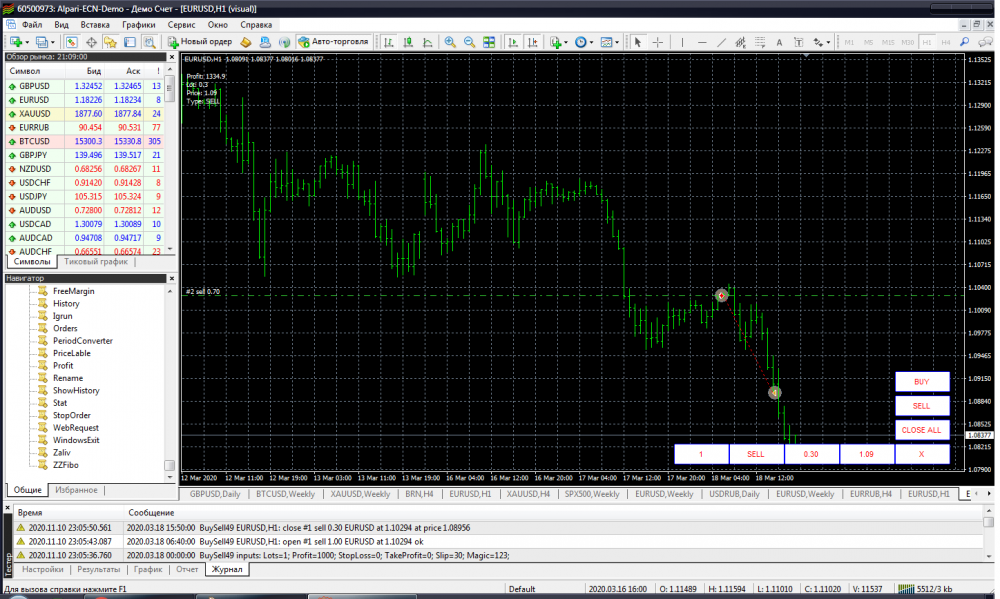Image resolution: width=1000 pixels, height=599 pixels.
Task: Tile chart windows icon
Action: (x=489, y=42)
